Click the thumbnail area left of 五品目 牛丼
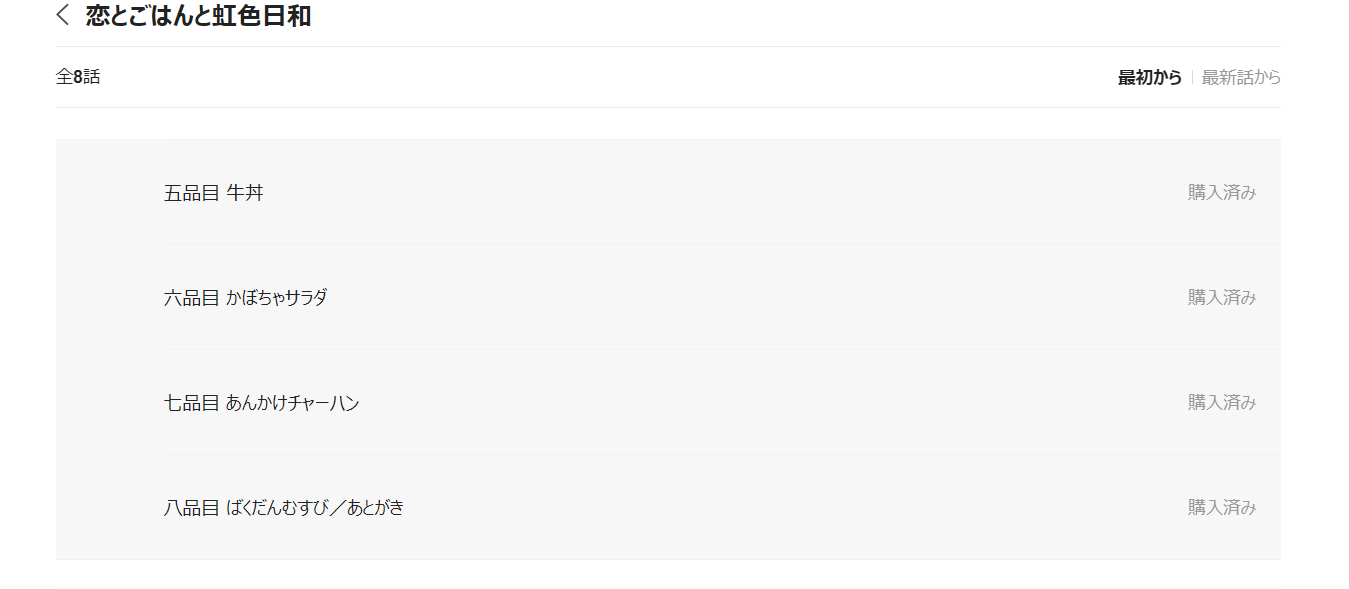Image resolution: width=1349 pixels, height=589 pixels. coord(110,193)
